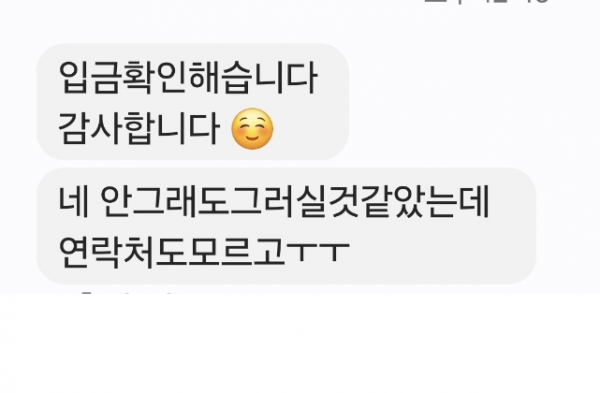This screenshot has height=393, width=600.
Task: Click the 같았는데 text in second bubble
Action: point(426,202)
